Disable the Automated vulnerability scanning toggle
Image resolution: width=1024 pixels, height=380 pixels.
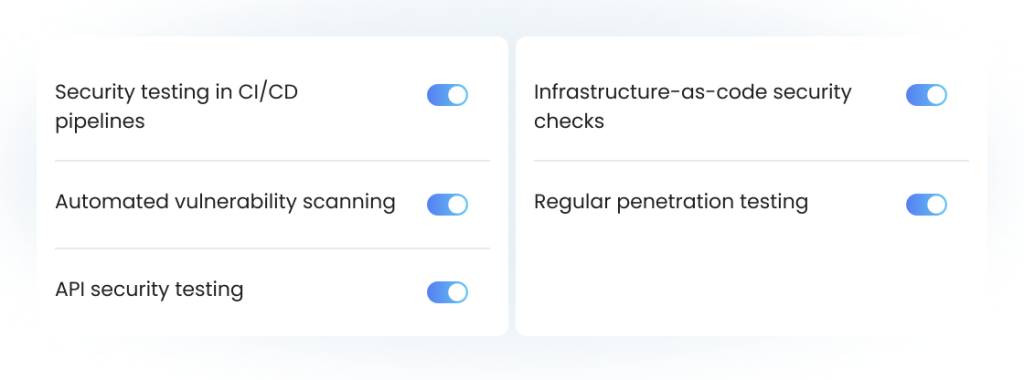tap(447, 204)
